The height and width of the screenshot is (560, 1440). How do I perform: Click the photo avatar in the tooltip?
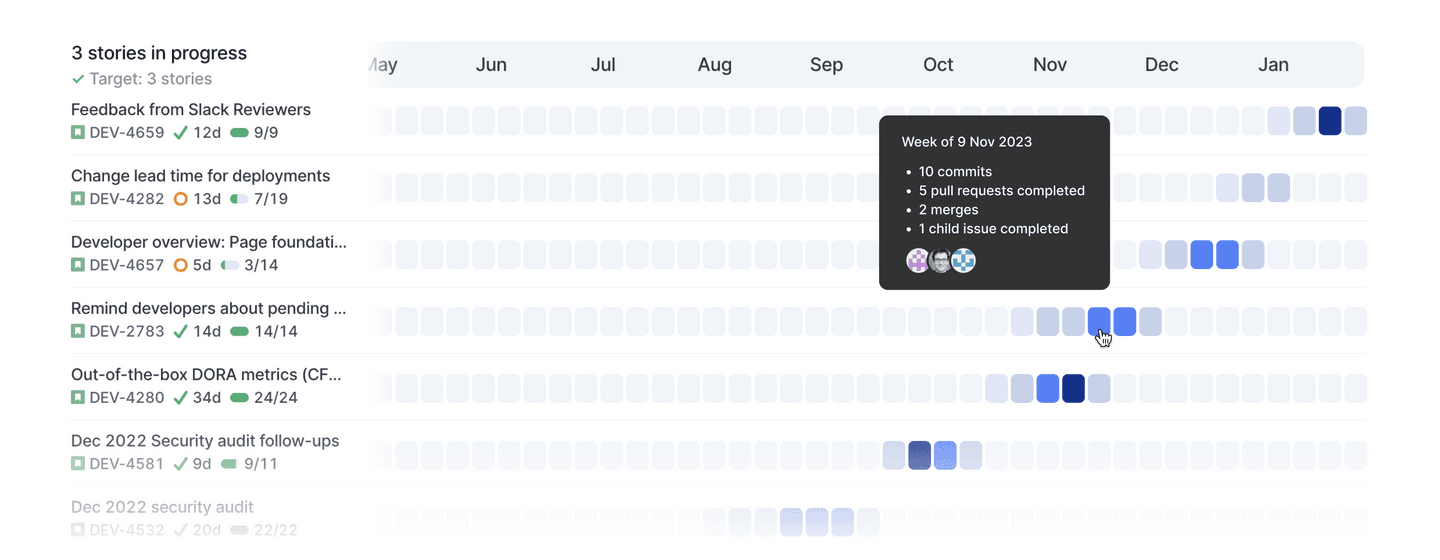coord(940,261)
